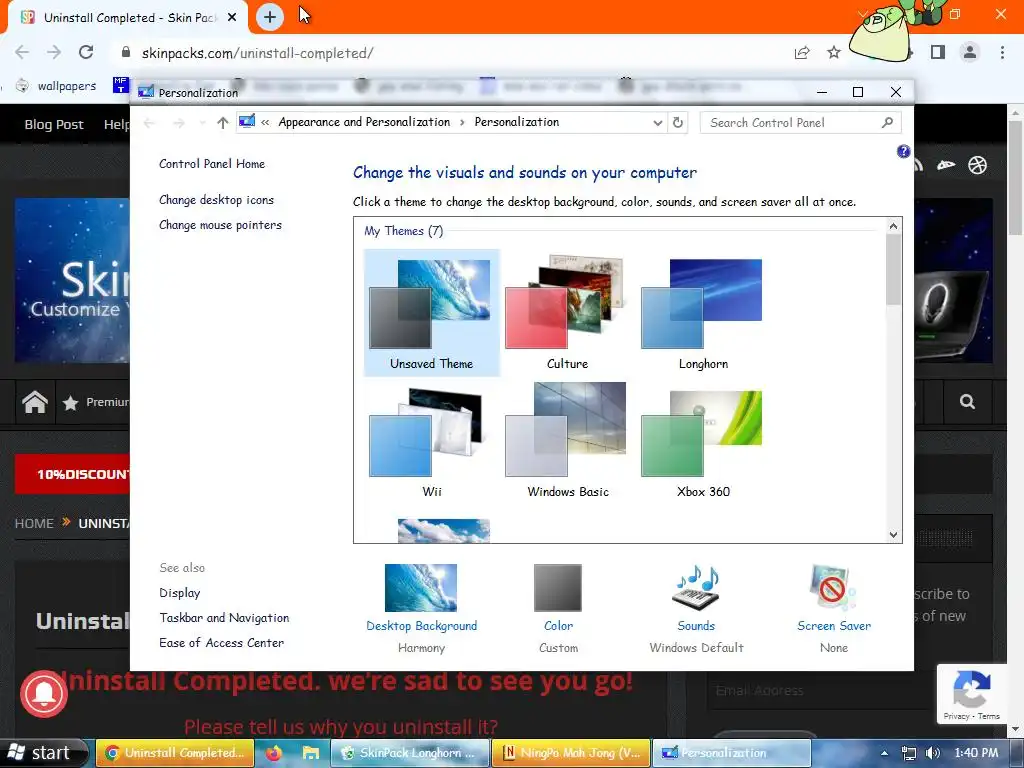Launch Firefox from the taskbar
The image size is (1024, 768).
coord(274,753)
